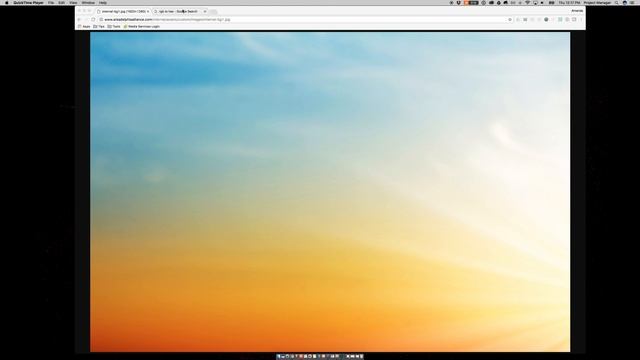Open the View menu
Image resolution: width=640 pixels, height=360 pixels.
[73, 2]
